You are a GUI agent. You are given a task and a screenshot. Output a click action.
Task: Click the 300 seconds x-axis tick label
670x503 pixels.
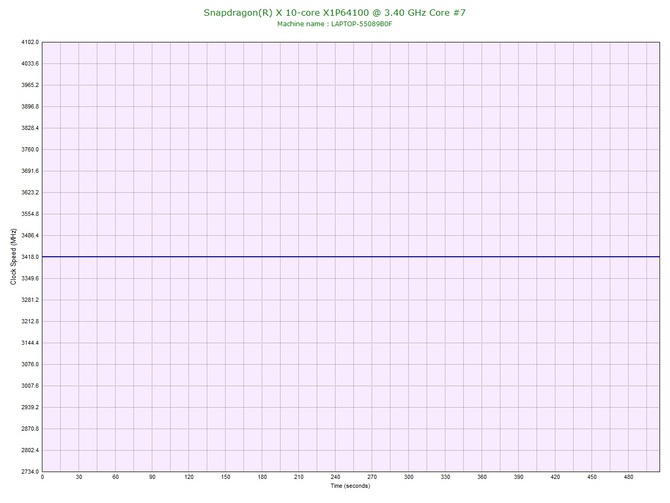409,477
